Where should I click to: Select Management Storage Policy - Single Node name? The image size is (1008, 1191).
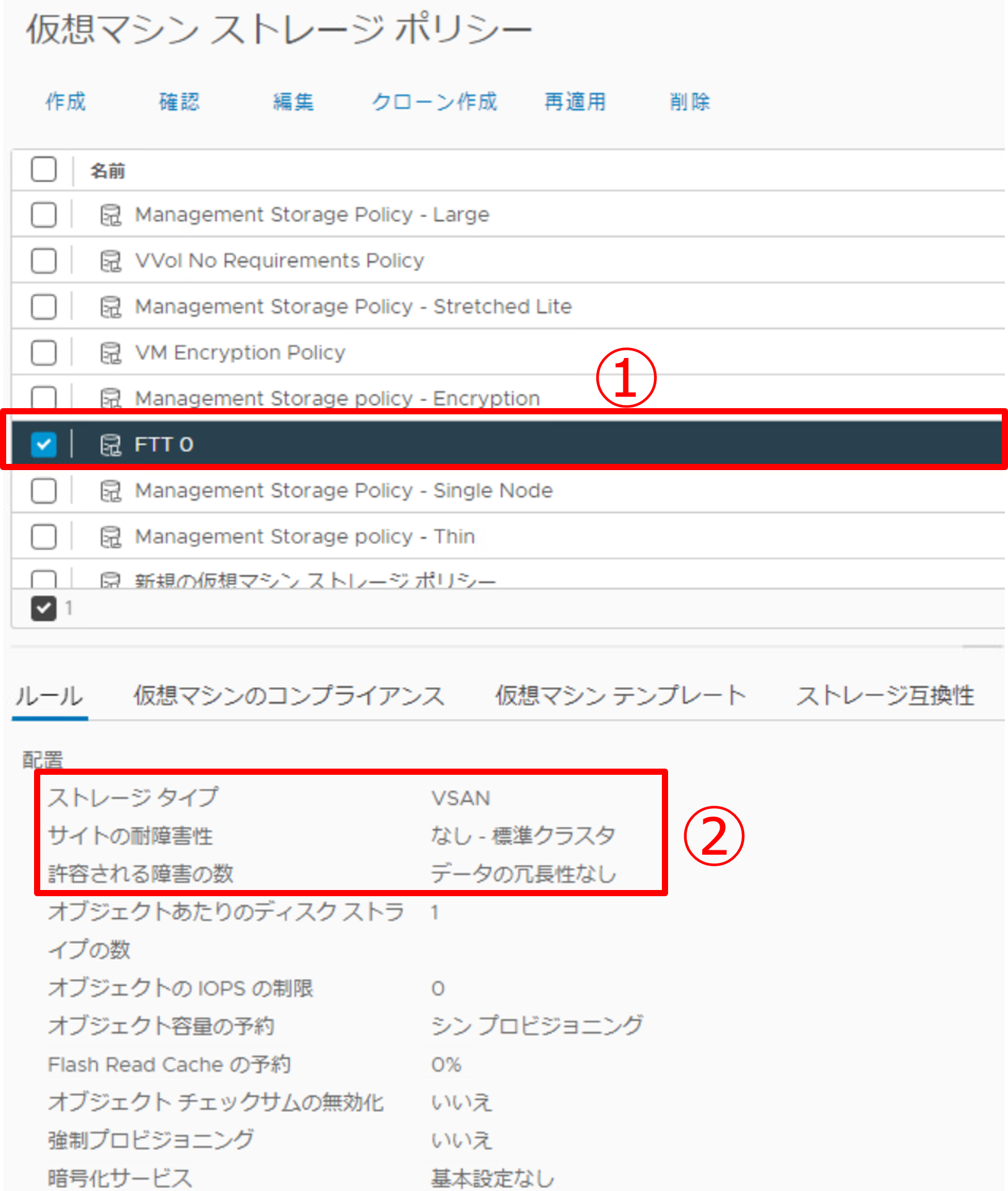[344, 490]
